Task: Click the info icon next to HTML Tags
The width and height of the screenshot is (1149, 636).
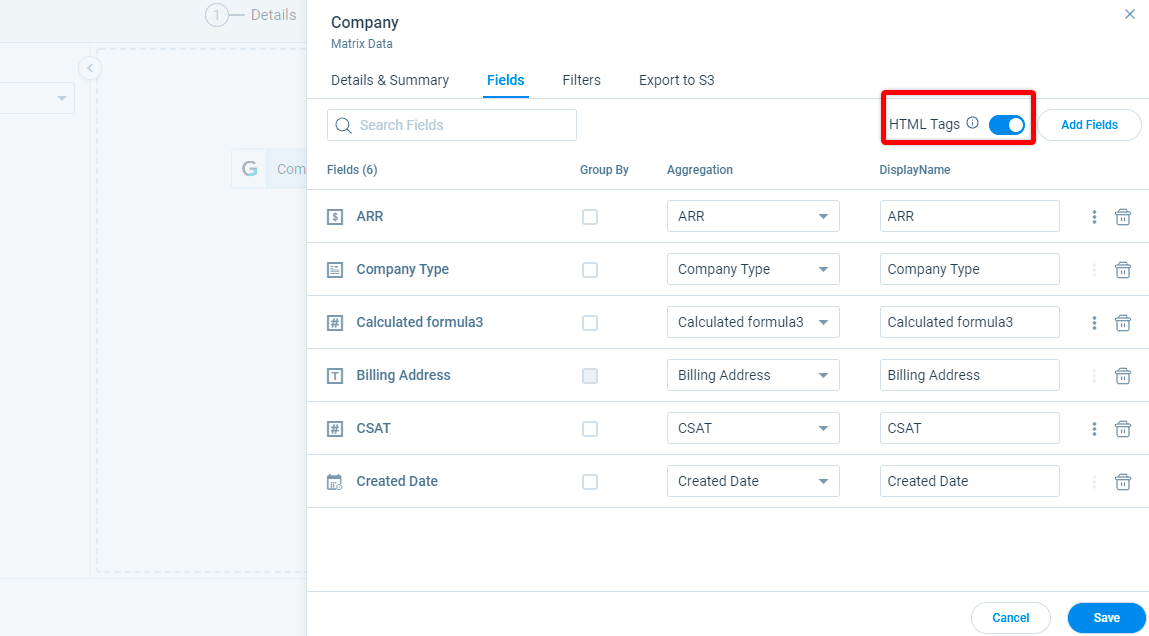Action: [x=972, y=123]
